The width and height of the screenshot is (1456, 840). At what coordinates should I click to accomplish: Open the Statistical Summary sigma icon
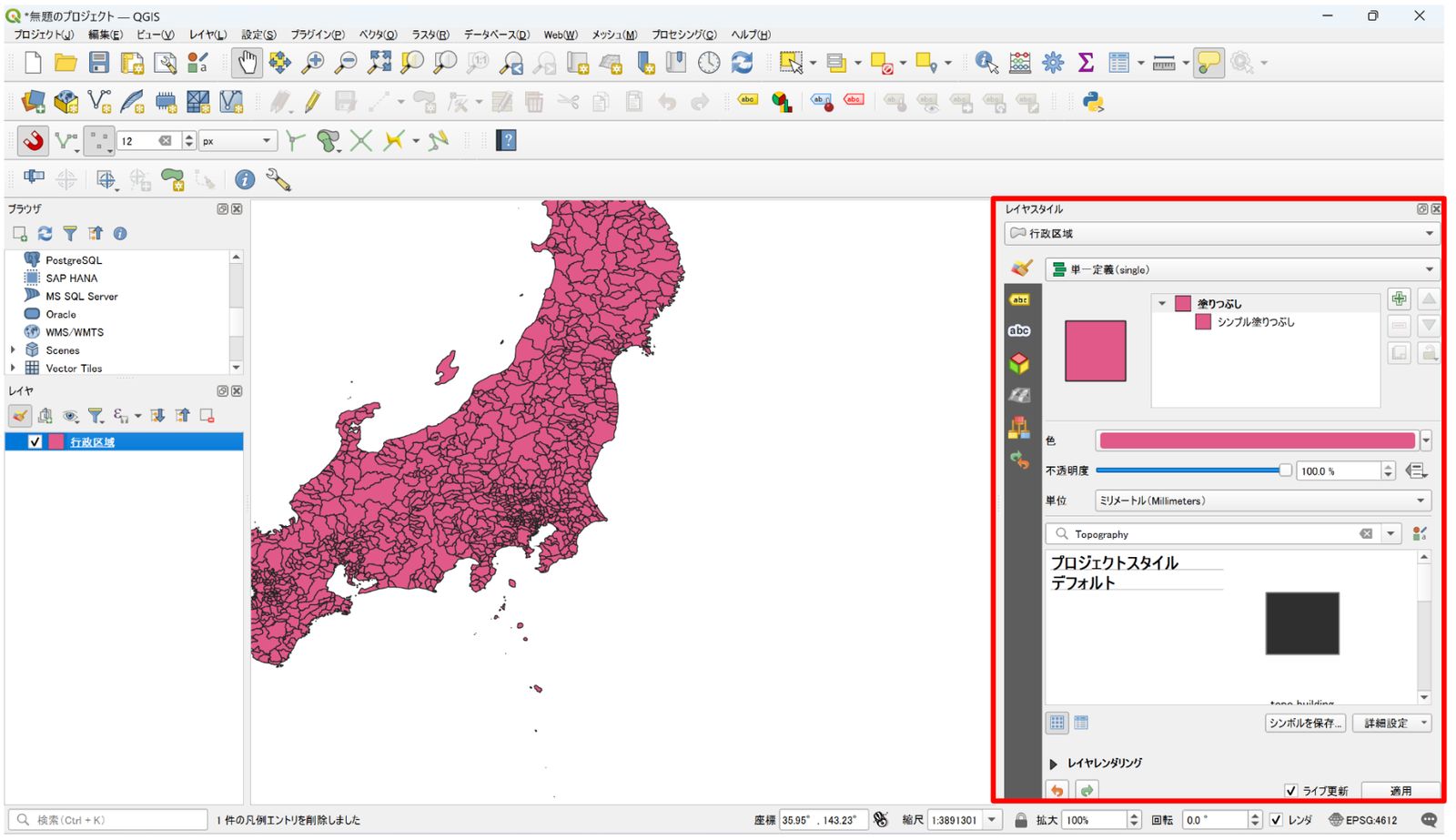(x=1086, y=63)
